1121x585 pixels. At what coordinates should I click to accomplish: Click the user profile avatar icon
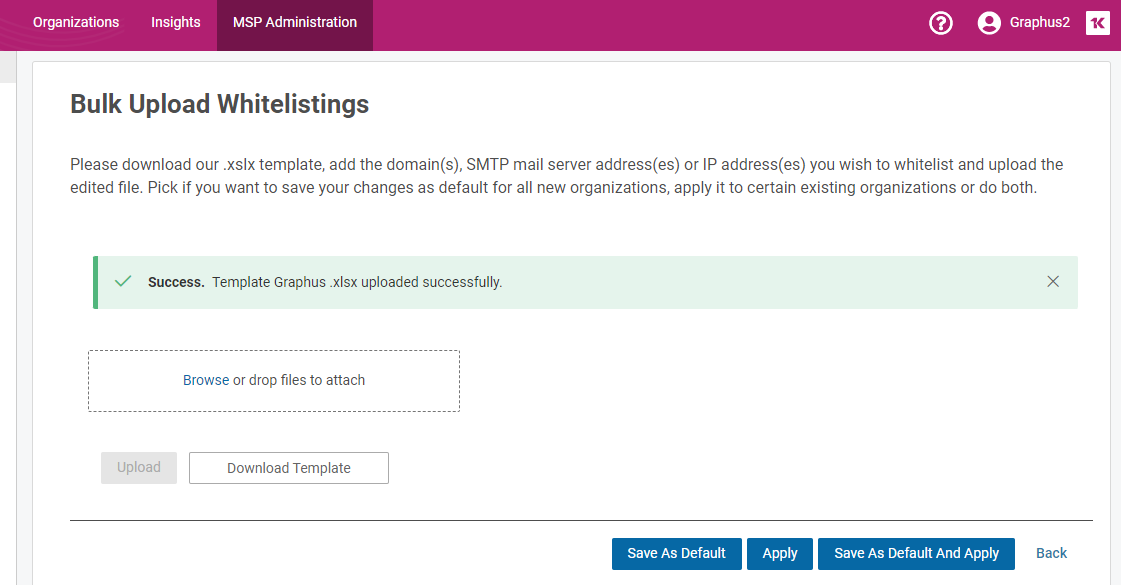pos(989,23)
